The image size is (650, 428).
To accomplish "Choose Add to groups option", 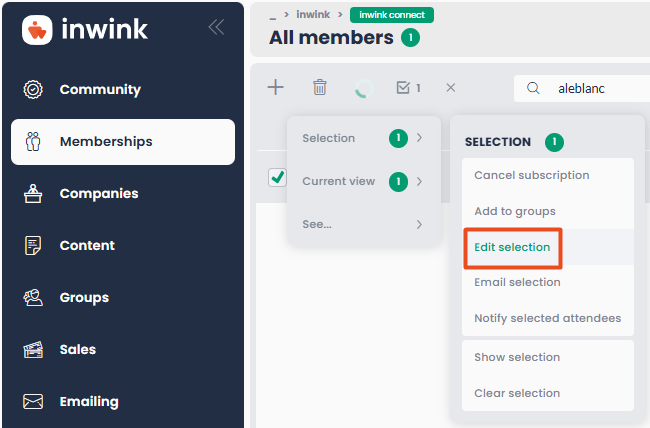I will (x=515, y=212).
